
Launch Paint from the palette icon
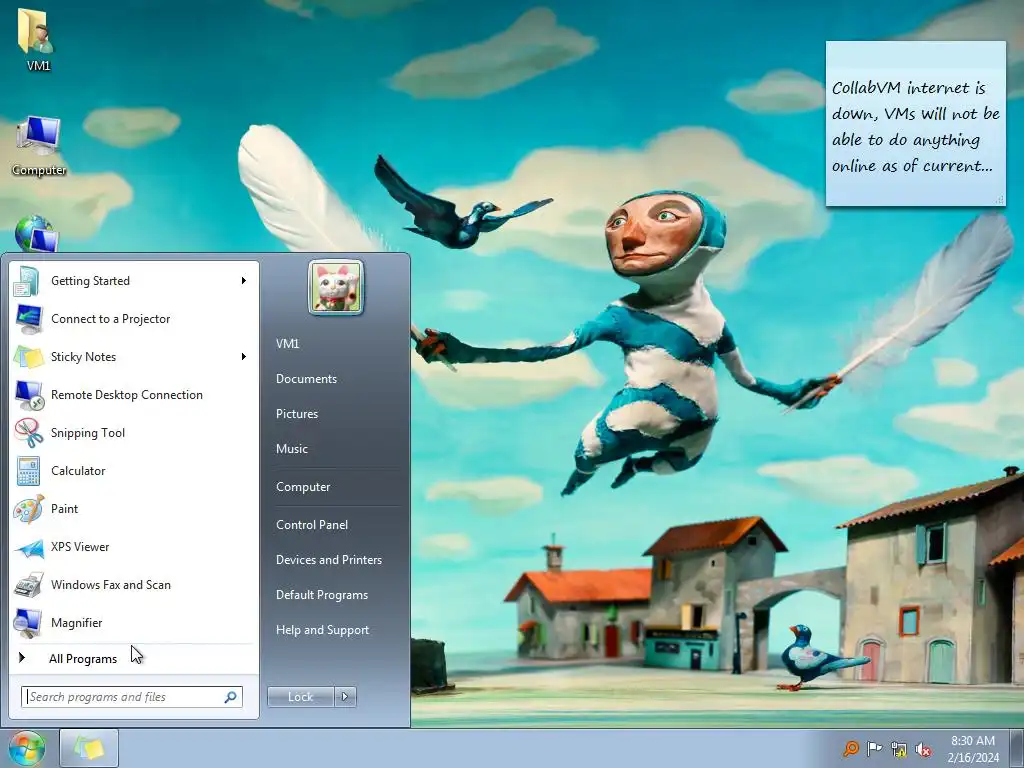coord(28,509)
